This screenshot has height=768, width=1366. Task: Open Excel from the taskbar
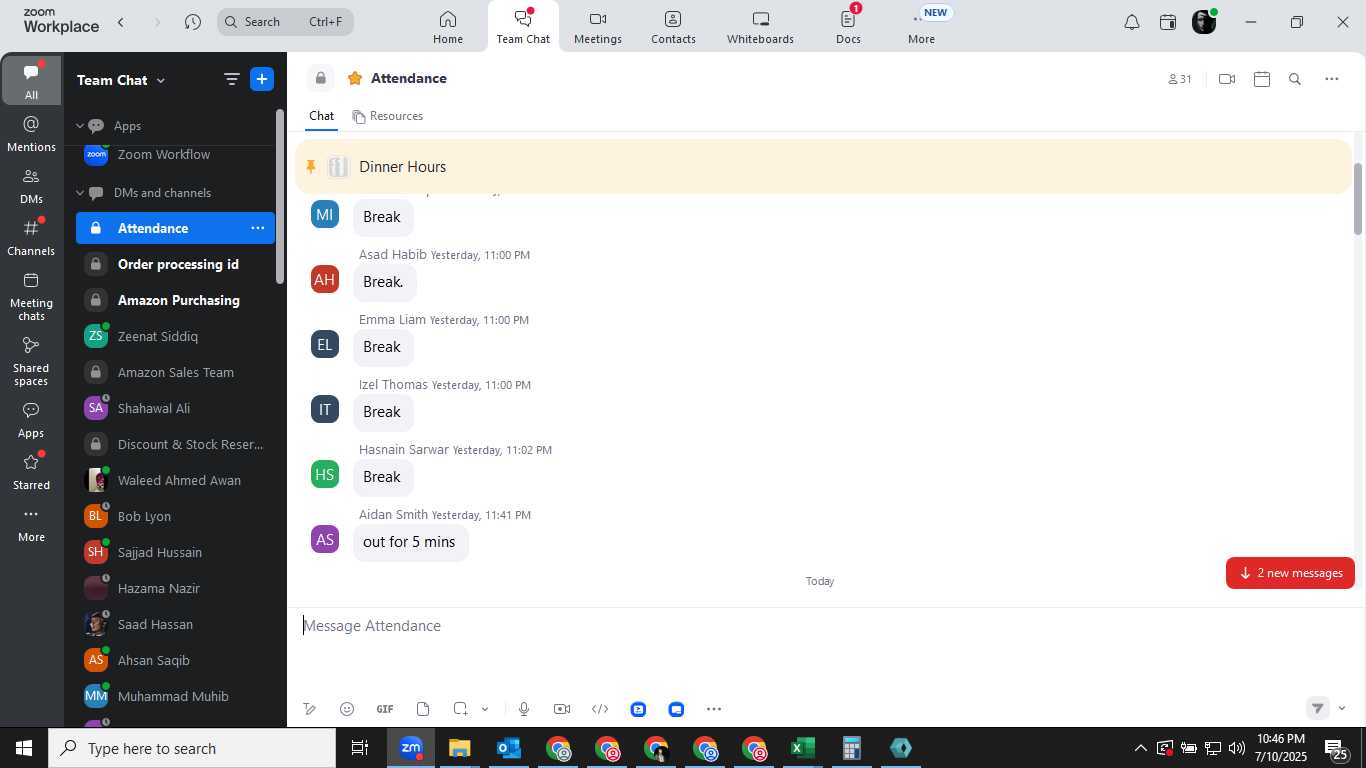[802, 748]
